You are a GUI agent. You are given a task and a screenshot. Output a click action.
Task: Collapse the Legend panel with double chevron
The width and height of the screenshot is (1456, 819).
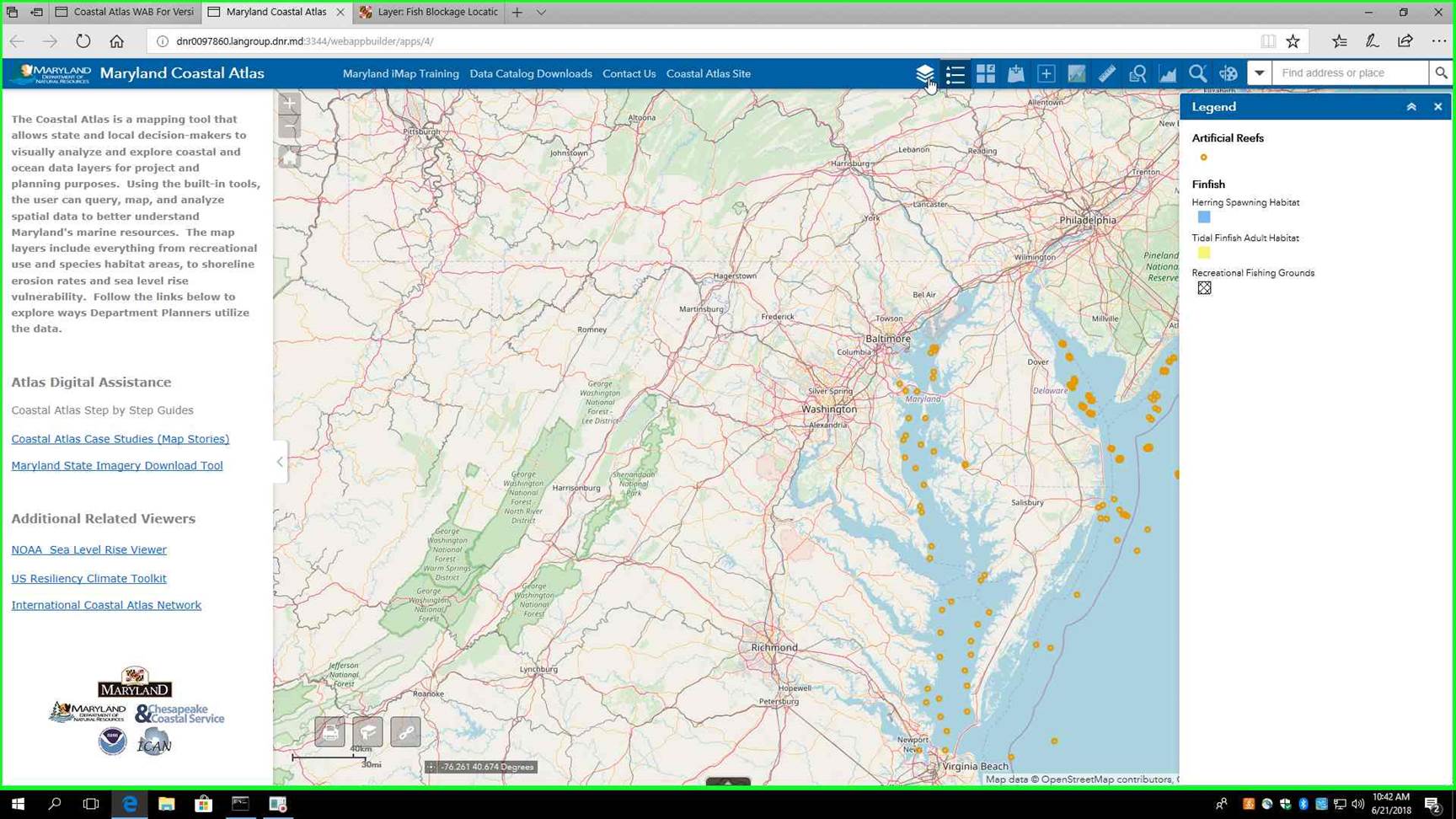click(x=1411, y=107)
